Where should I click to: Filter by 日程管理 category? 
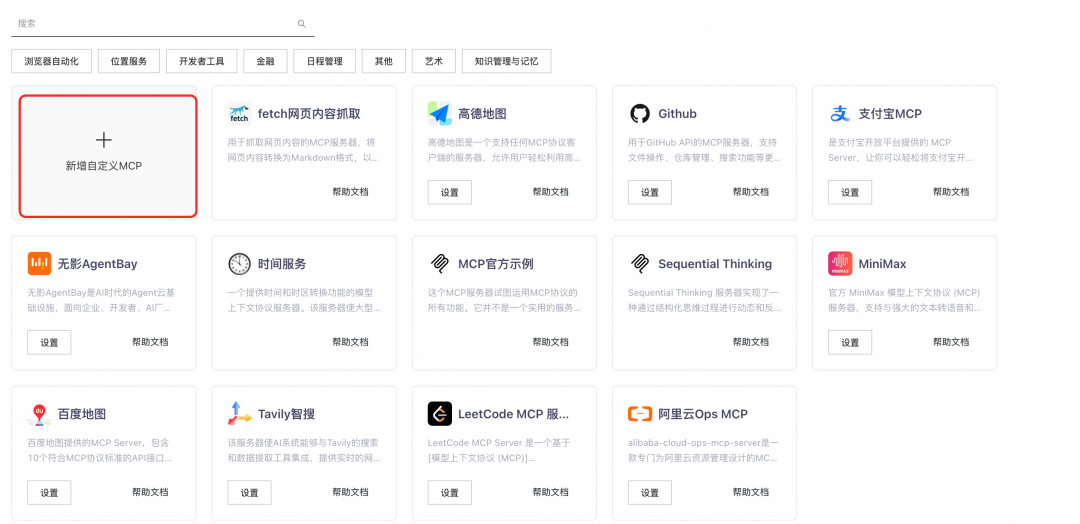324,61
